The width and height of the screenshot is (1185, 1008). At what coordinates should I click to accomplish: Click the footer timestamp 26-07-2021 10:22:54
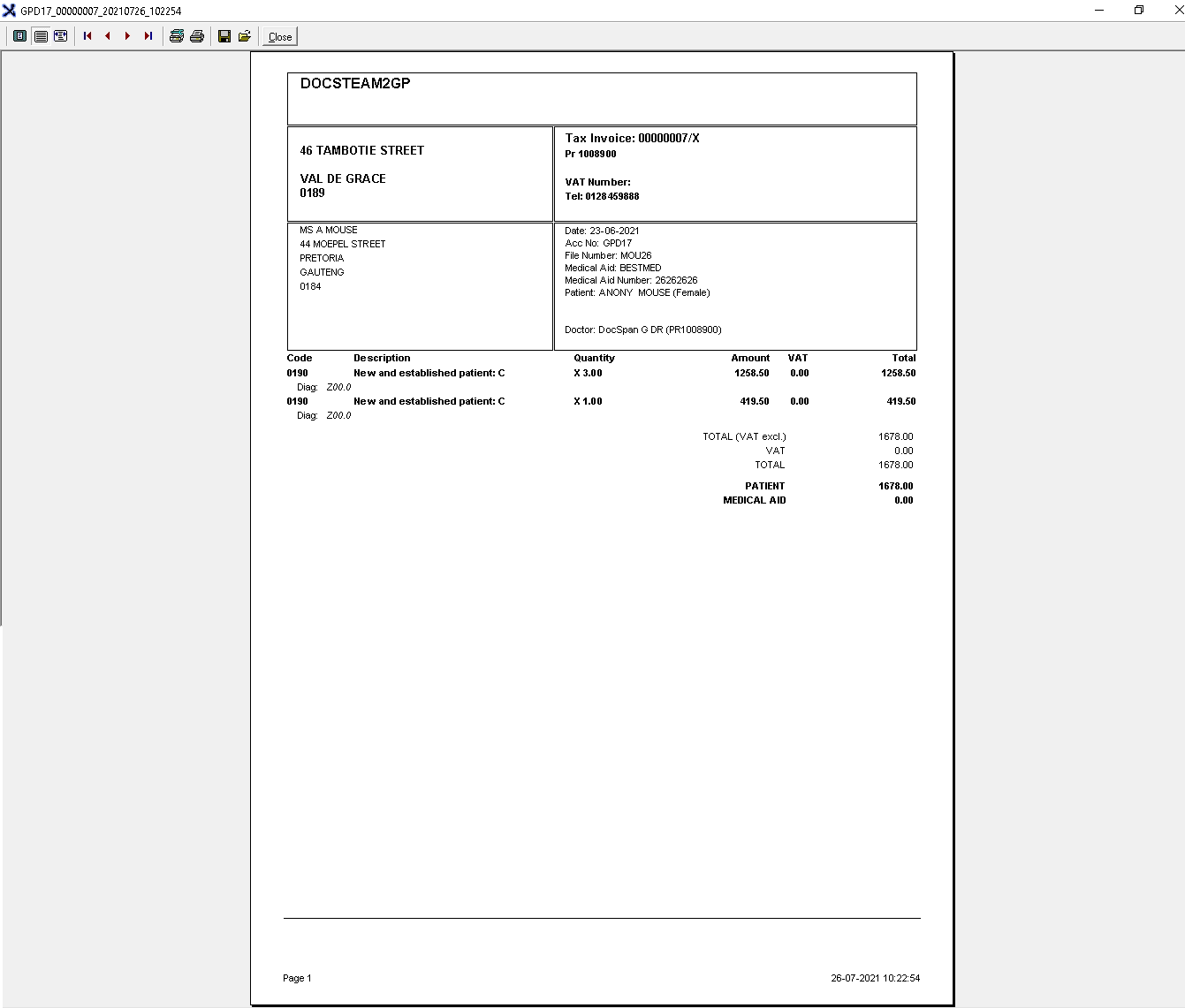[876, 978]
